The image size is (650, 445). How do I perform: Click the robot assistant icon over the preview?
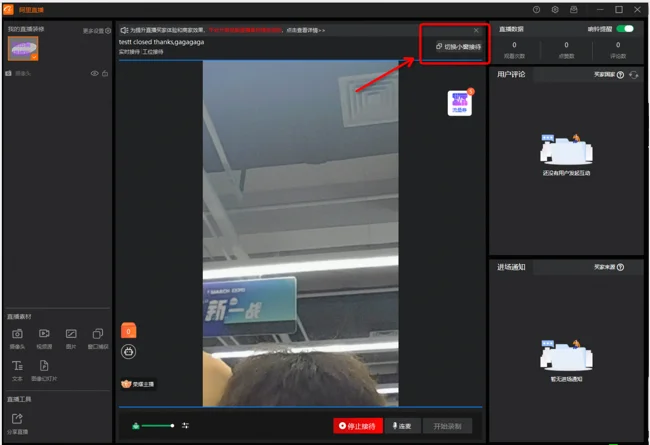[x=129, y=352]
